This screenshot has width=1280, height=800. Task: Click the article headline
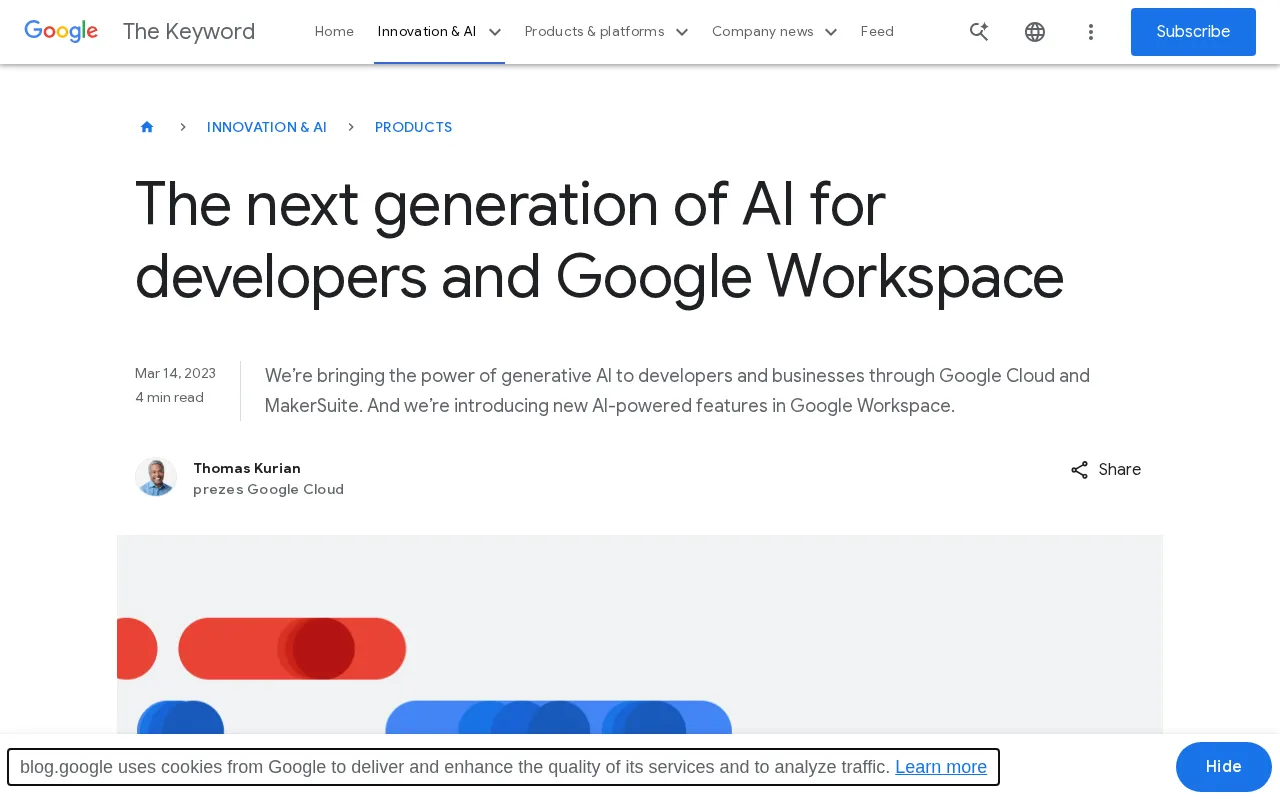(x=599, y=240)
